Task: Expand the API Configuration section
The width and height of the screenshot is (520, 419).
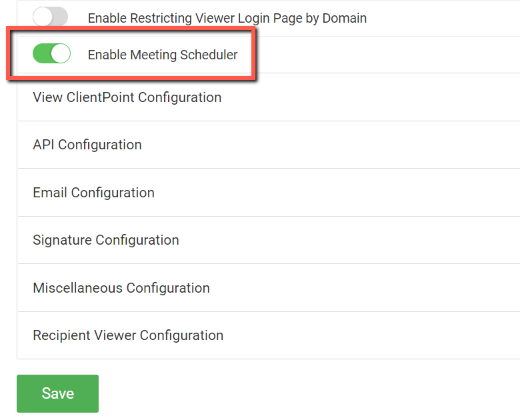Action: pyautogui.click(x=269, y=145)
